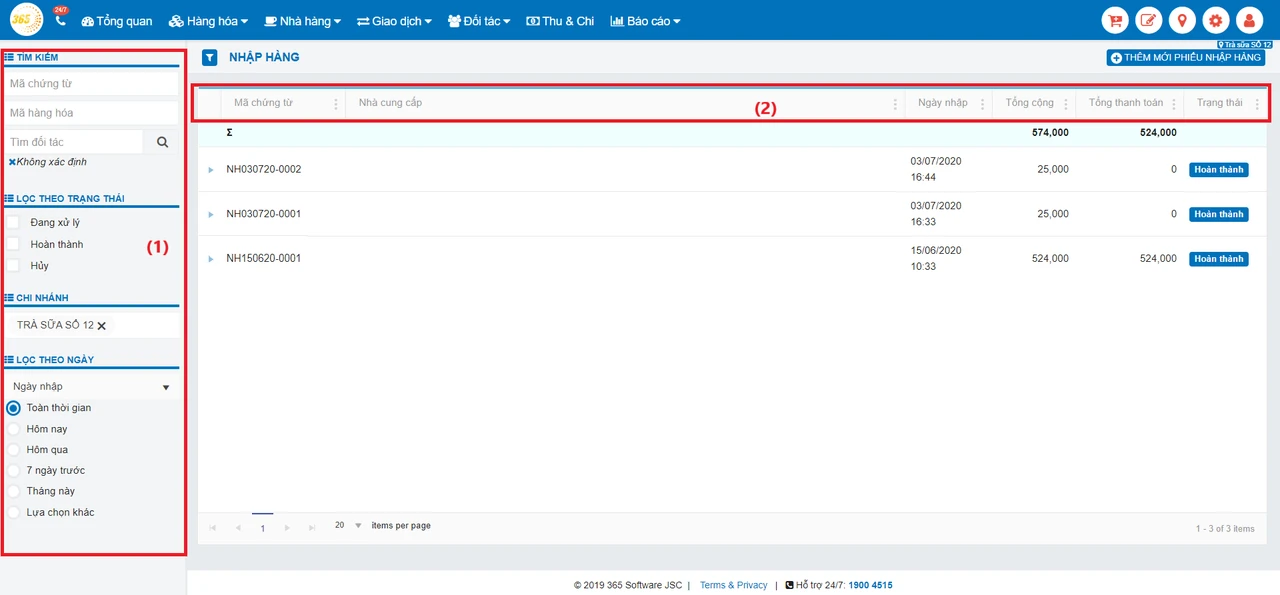The height and width of the screenshot is (595, 1280).
Task: Click the edit note icon in header
Action: coord(1149,20)
